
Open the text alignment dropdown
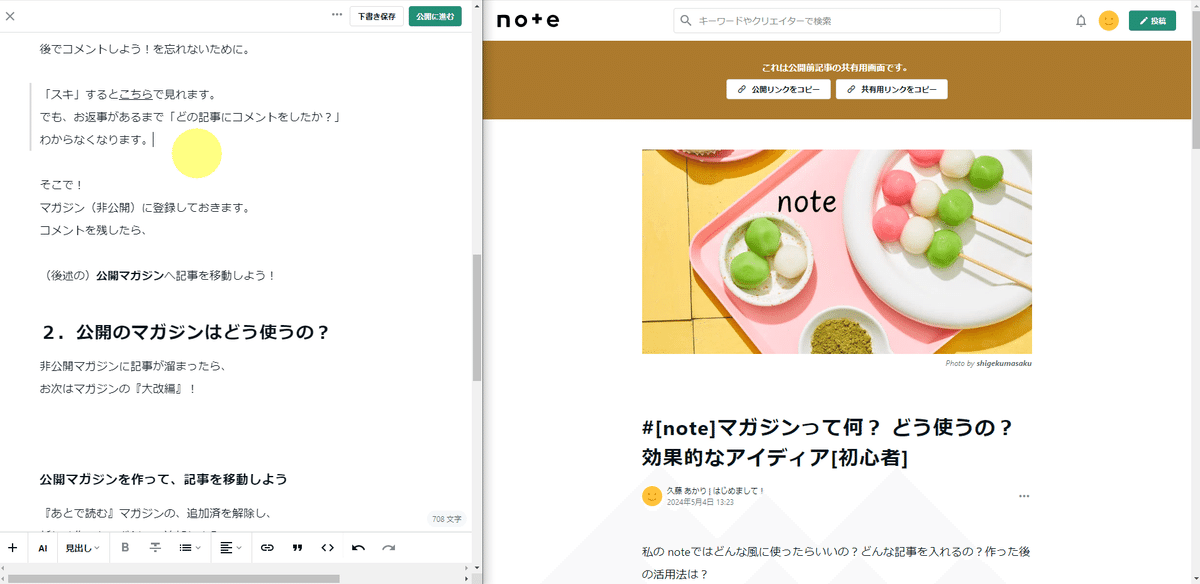[231, 548]
